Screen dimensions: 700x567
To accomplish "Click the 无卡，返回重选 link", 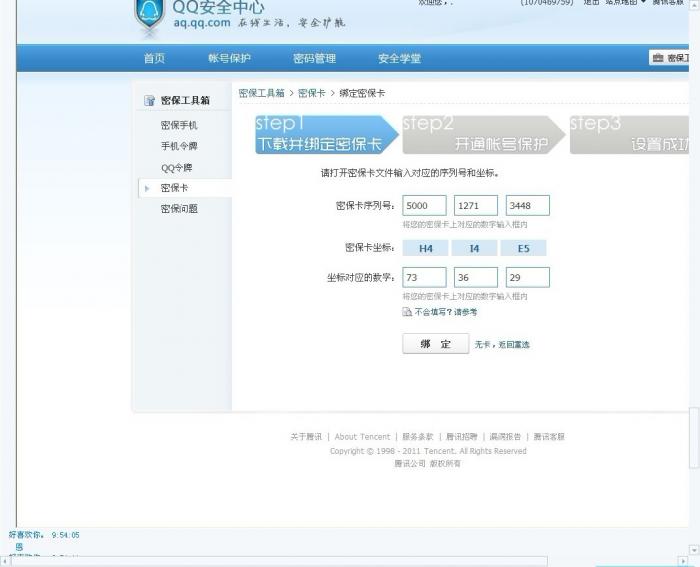I will pyautogui.click(x=502, y=345).
